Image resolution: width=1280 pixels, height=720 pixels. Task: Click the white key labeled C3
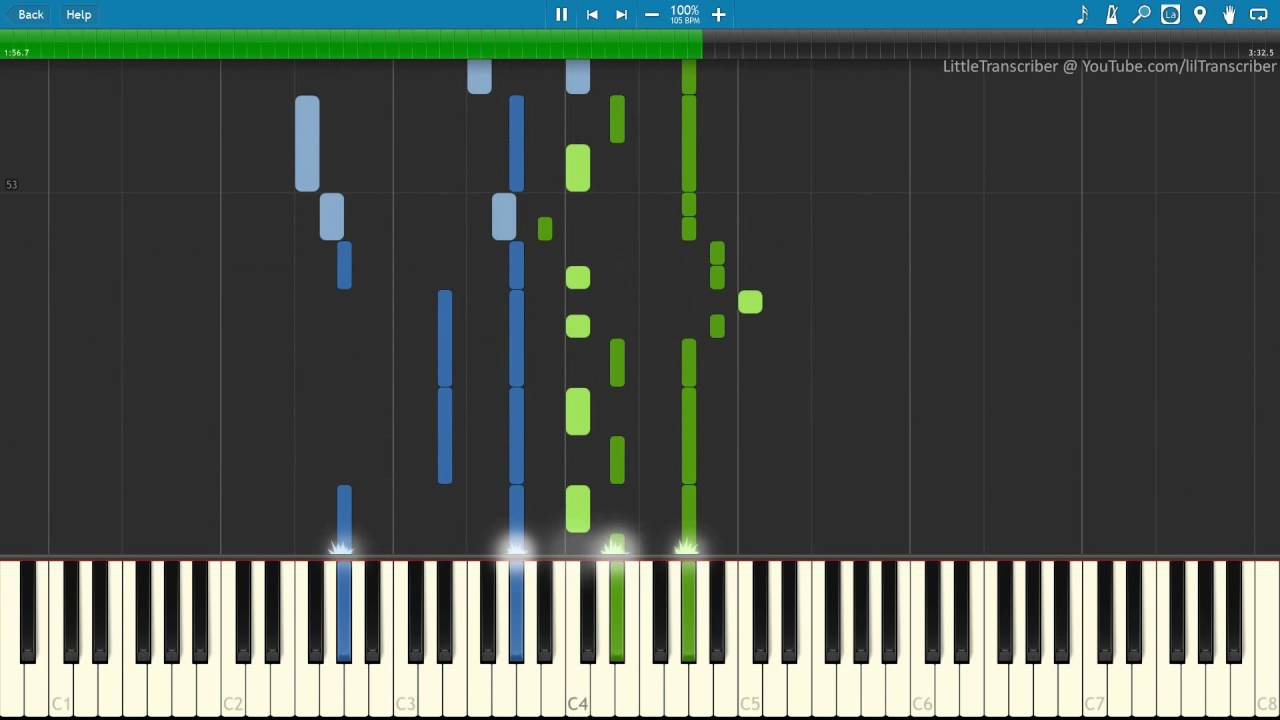(404, 690)
